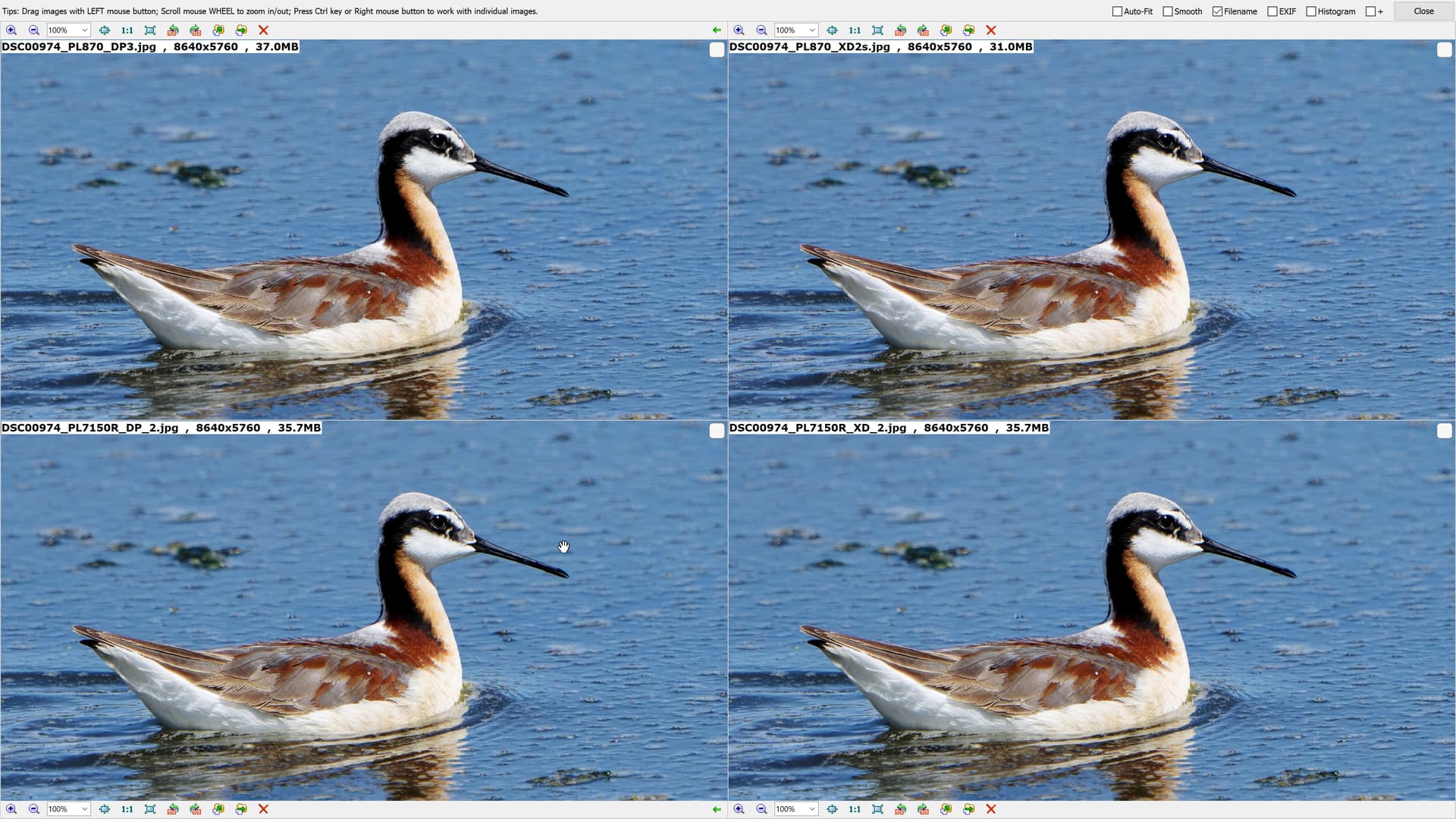1456x819 pixels.
Task: Enable the Histogram checkbox
Action: pos(1311,11)
